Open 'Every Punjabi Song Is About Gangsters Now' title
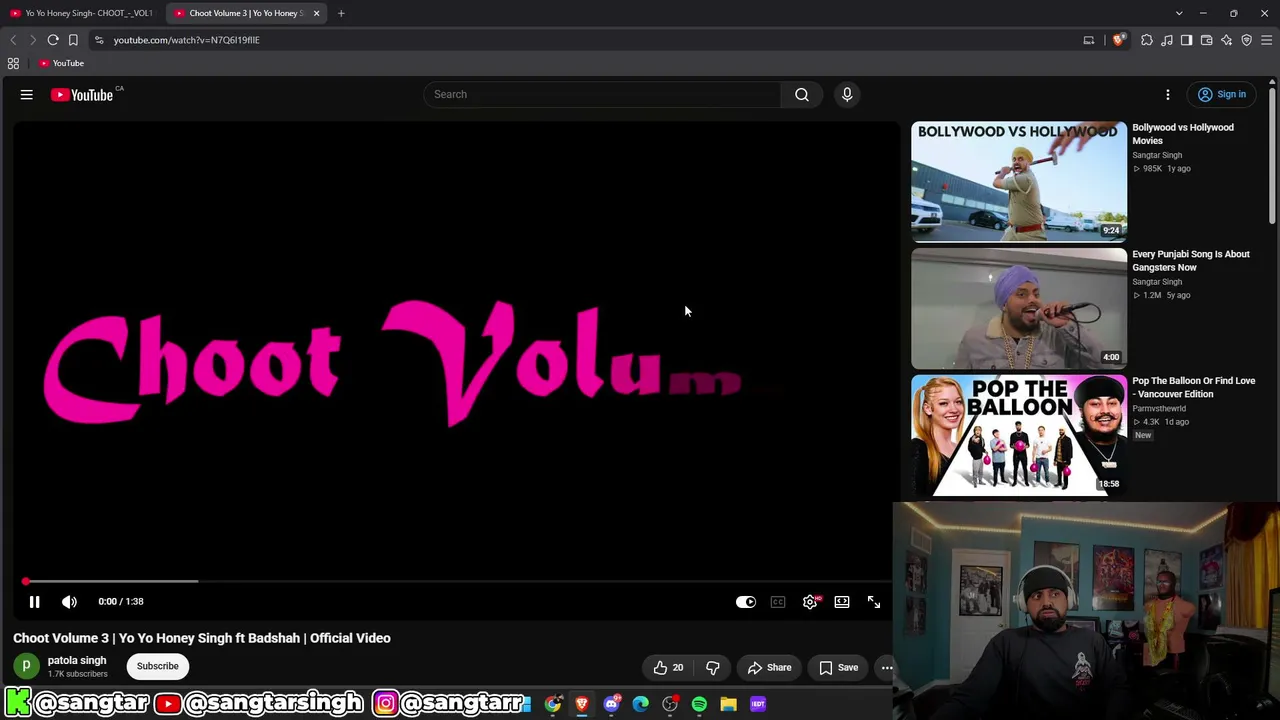The image size is (1280, 720). pyautogui.click(x=1191, y=261)
